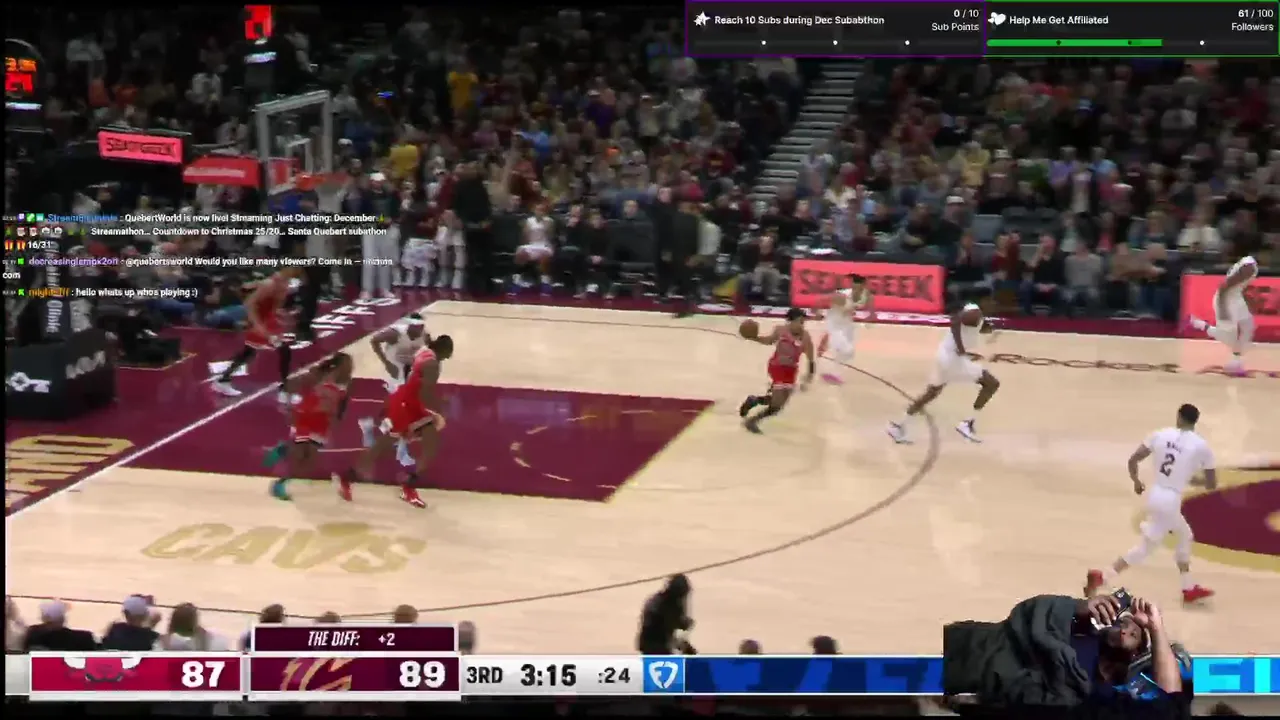Click 'THE DIFF: +2' label
This screenshot has height=720, width=1280.
pos(351,639)
